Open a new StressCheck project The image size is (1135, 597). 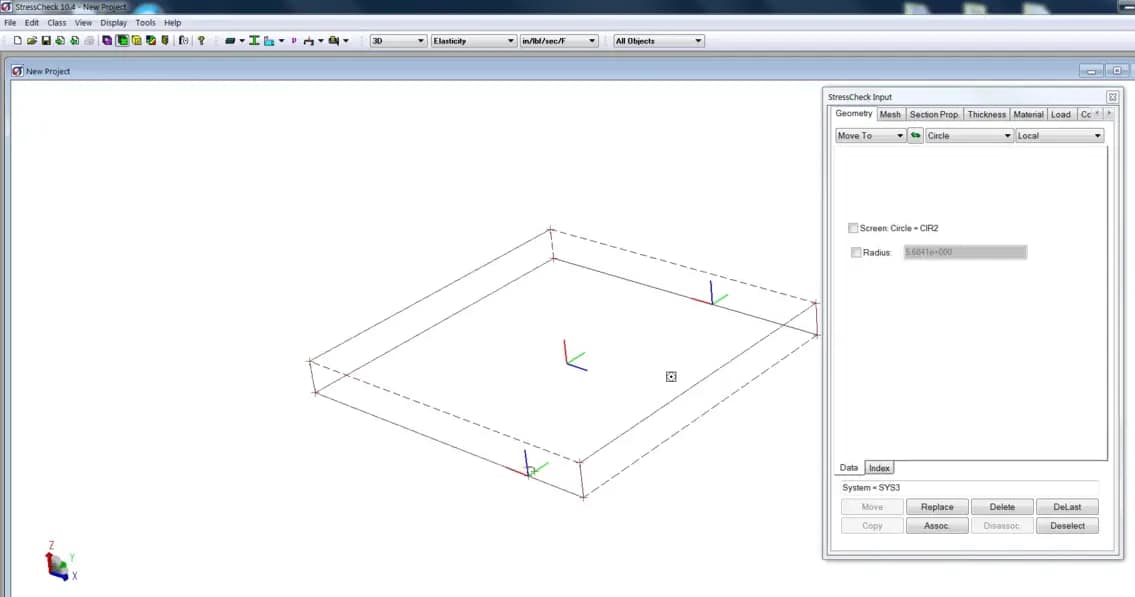pyautogui.click(x=18, y=40)
